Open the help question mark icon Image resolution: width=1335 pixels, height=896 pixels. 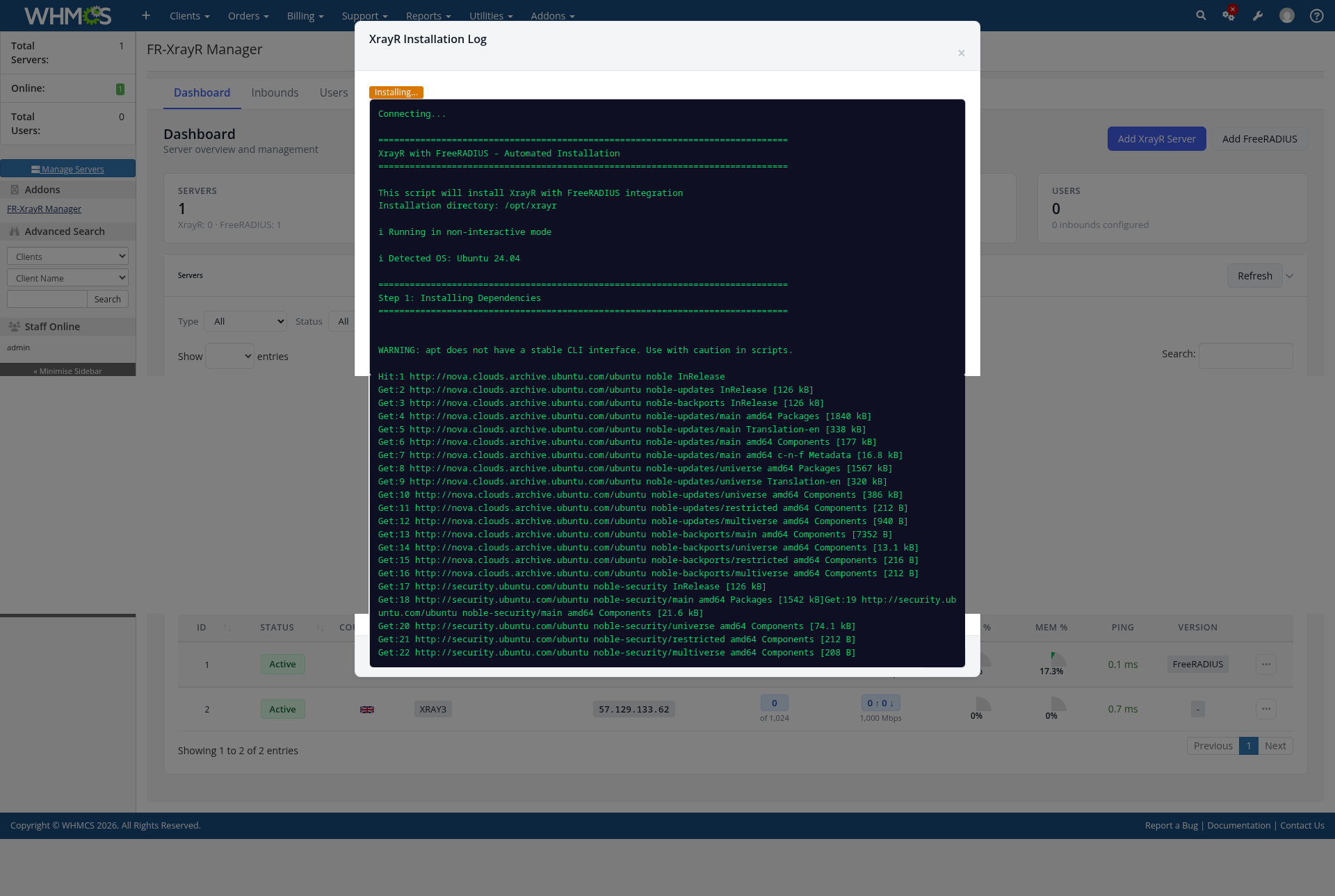point(1316,15)
